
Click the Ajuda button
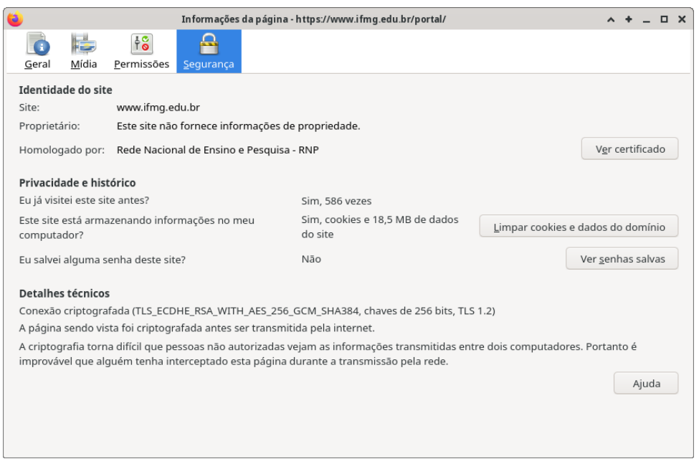click(x=646, y=384)
